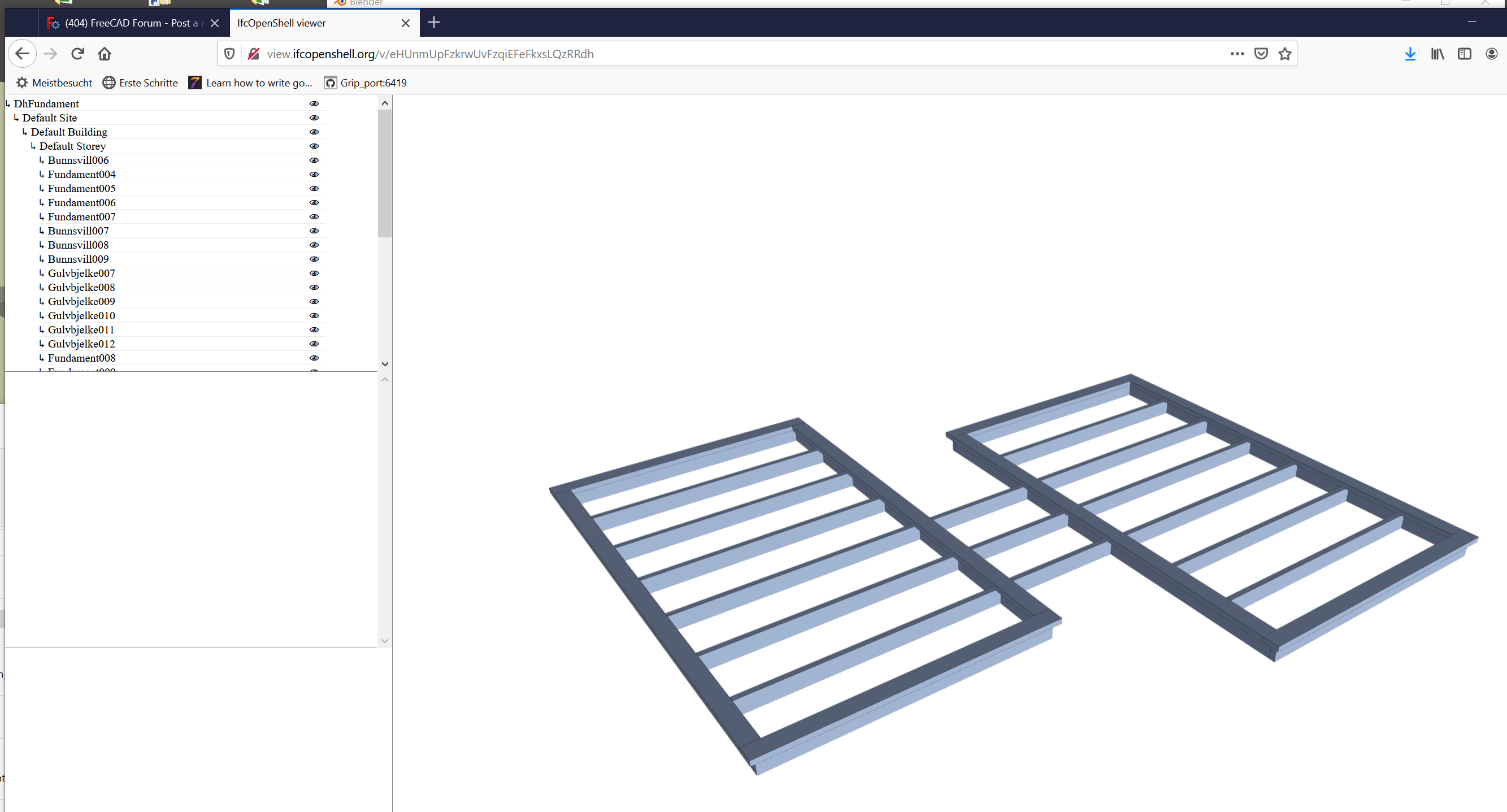Click the tree panel scroll down arrow
This screenshot has height=812, width=1507.
pyautogui.click(x=384, y=364)
